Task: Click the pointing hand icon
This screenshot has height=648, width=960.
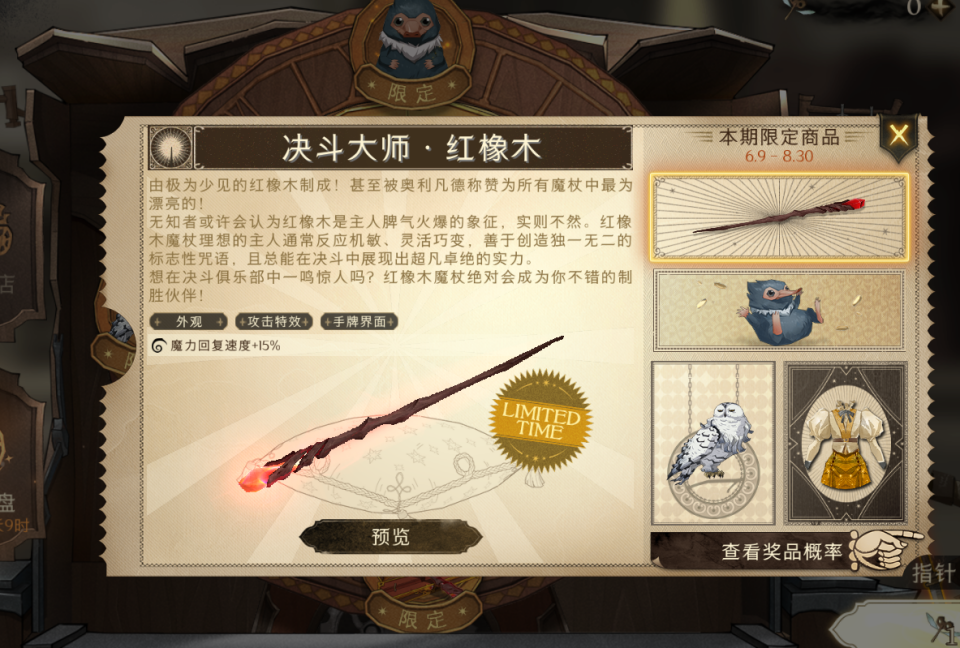Action: [x=882, y=549]
